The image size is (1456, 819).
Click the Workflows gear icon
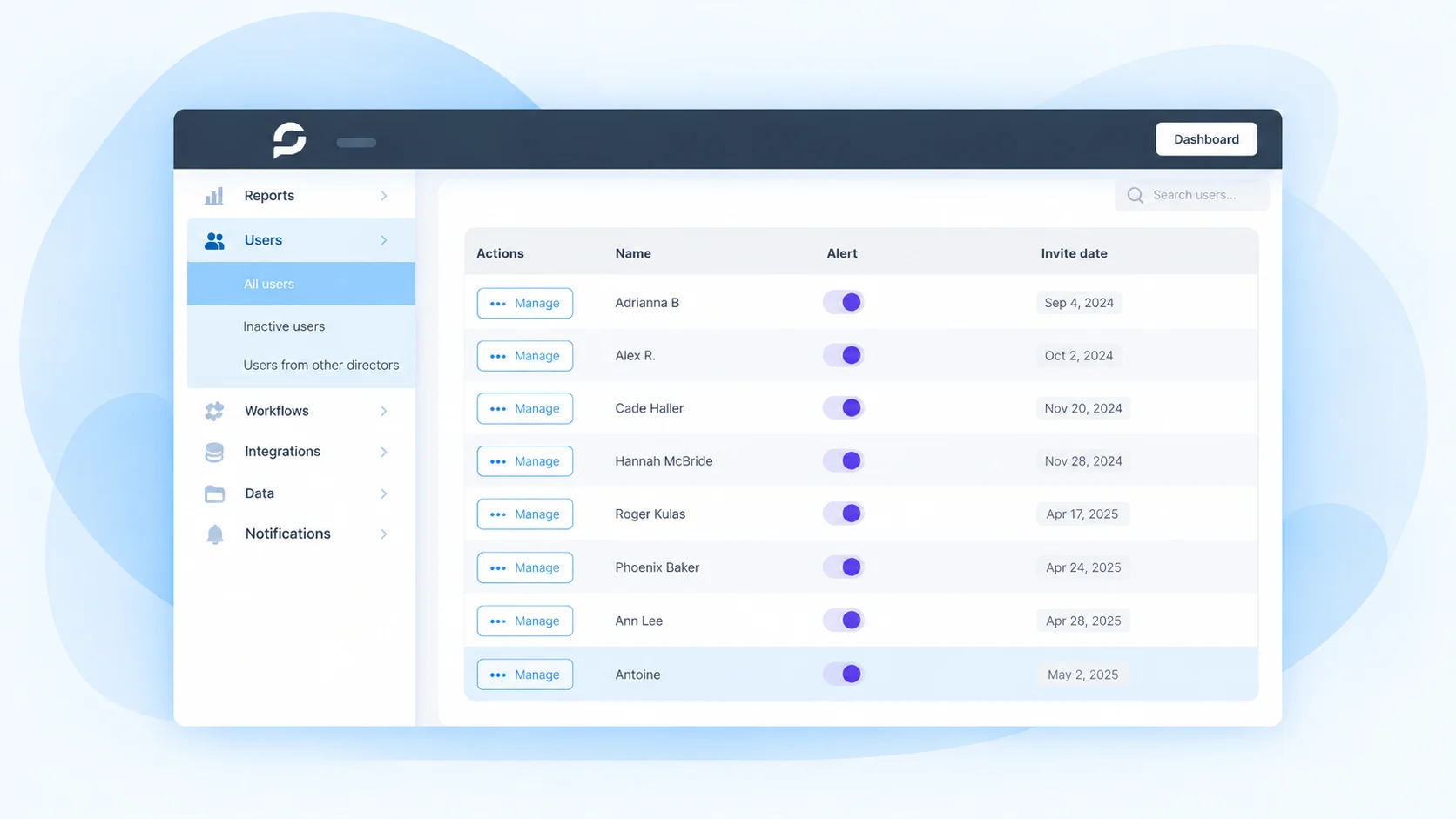click(214, 411)
